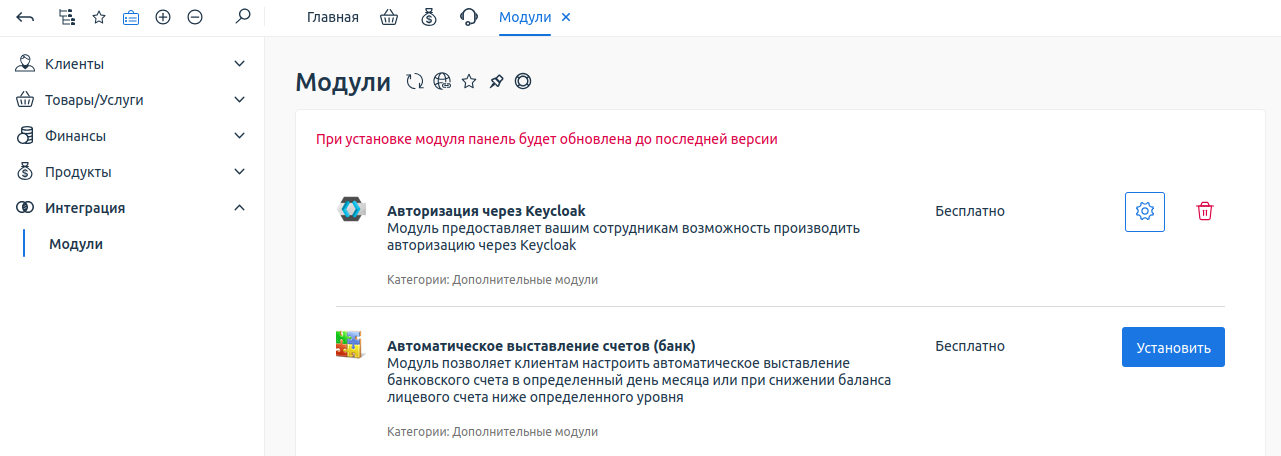
Task: Refresh the Модули page
Action: (x=415, y=82)
